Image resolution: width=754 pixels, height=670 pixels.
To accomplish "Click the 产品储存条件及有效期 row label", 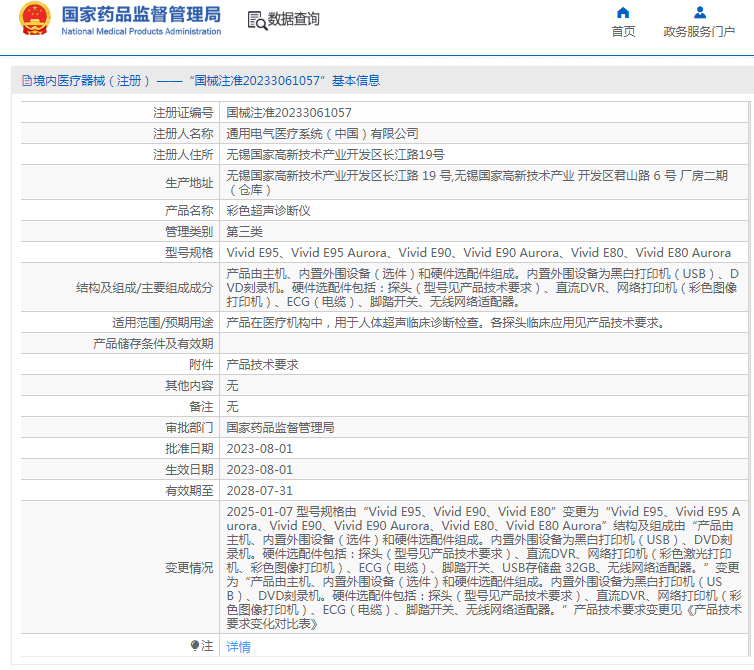I will point(153,344).
